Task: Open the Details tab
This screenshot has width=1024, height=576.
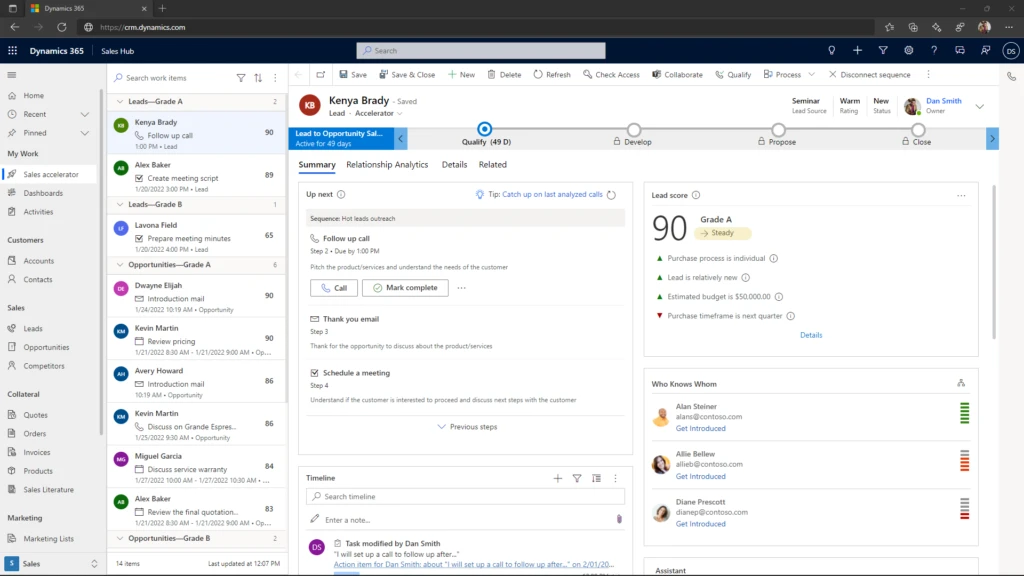Action: [455, 164]
